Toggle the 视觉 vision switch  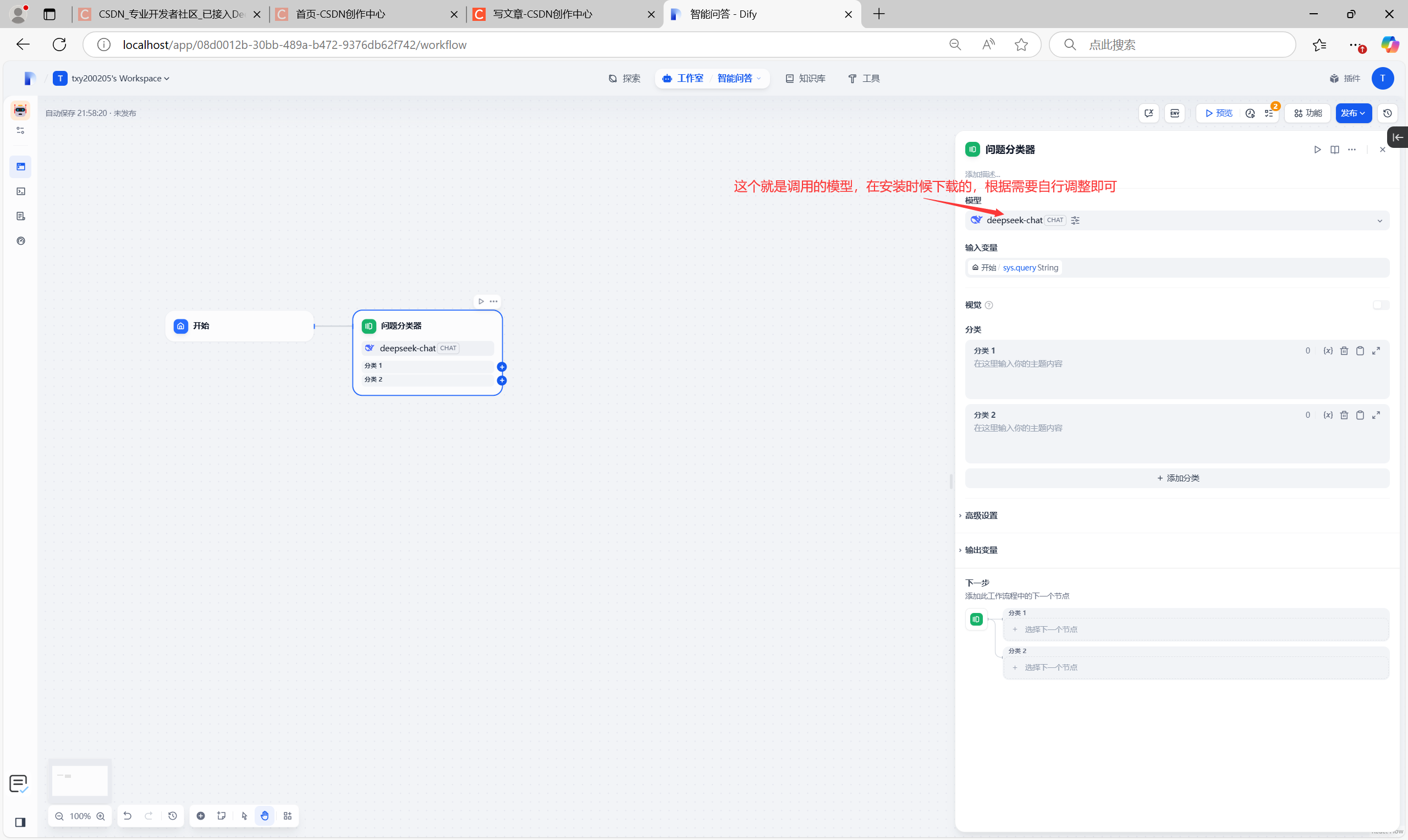point(1380,305)
